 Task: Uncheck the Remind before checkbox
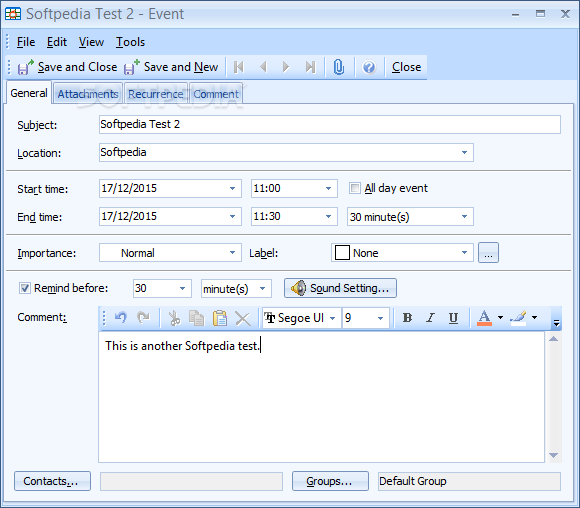[25, 288]
